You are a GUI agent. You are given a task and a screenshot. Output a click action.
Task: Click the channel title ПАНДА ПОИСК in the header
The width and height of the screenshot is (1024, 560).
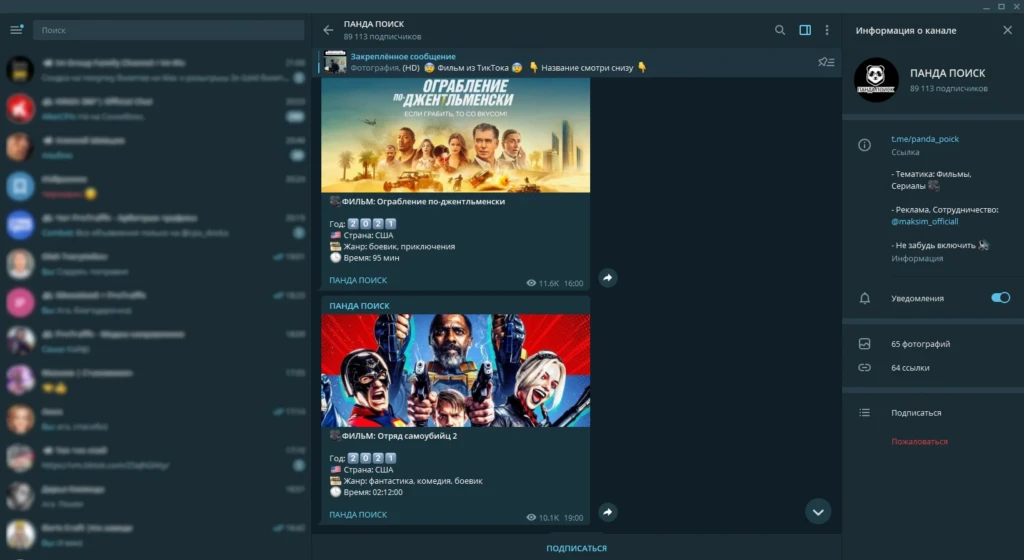[x=374, y=23]
